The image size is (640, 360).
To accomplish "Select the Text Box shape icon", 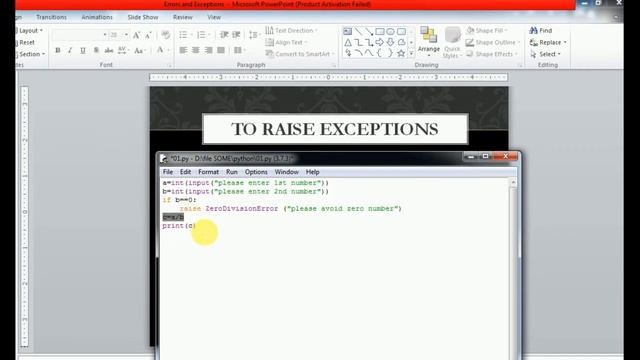I will point(348,31).
